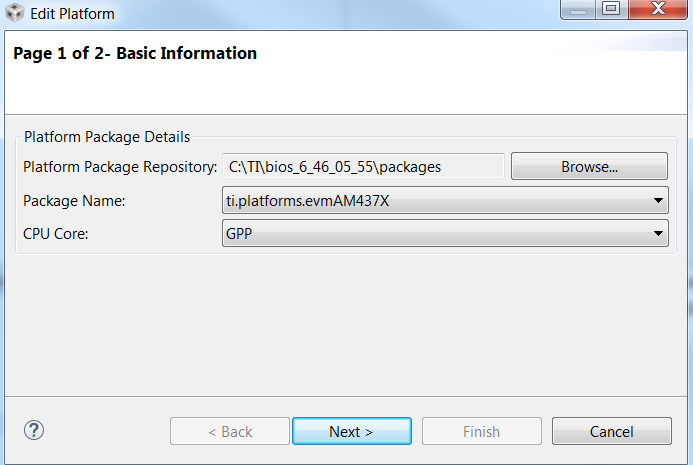
Task: Maximize the Edit Platform dialog
Action: pos(611,11)
